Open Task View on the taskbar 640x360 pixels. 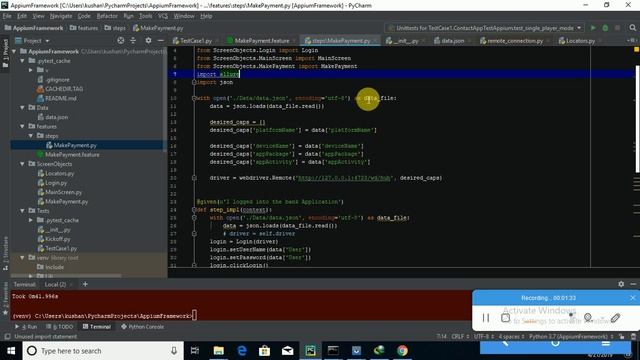pyautogui.click(x=195, y=351)
